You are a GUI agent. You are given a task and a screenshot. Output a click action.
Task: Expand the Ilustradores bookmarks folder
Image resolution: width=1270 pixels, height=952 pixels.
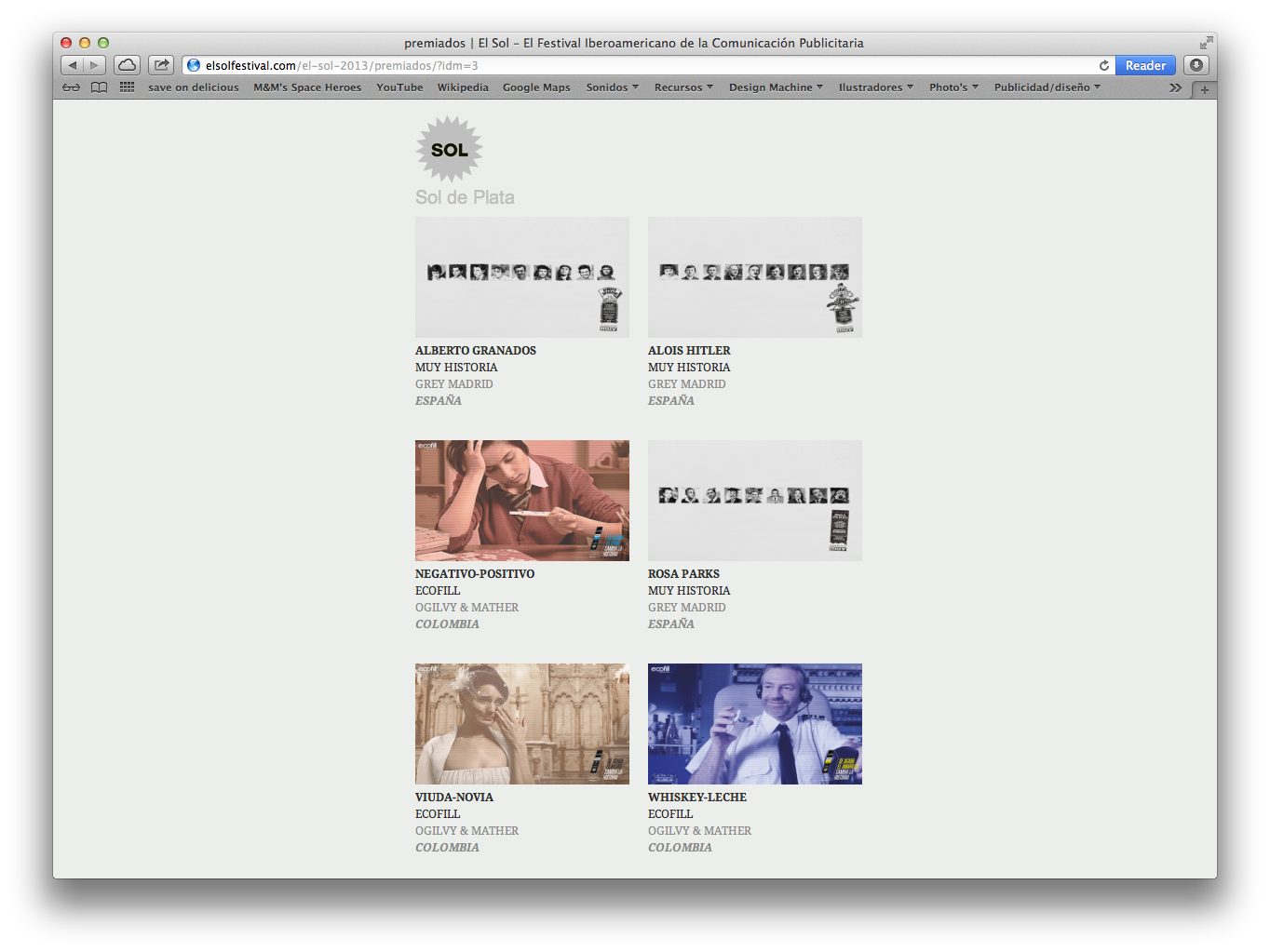(875, 87)
